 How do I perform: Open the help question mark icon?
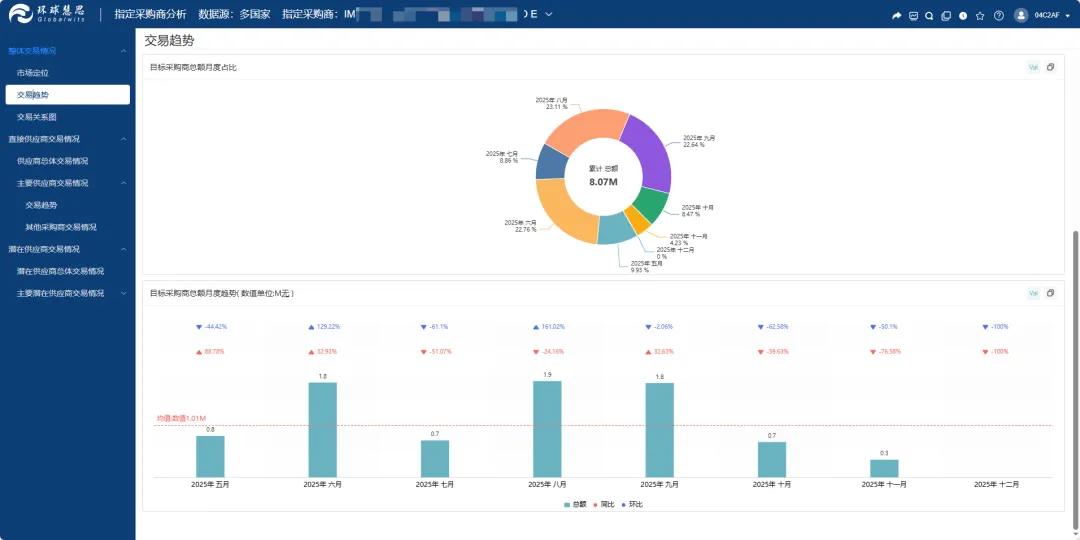tap(999, 16)
